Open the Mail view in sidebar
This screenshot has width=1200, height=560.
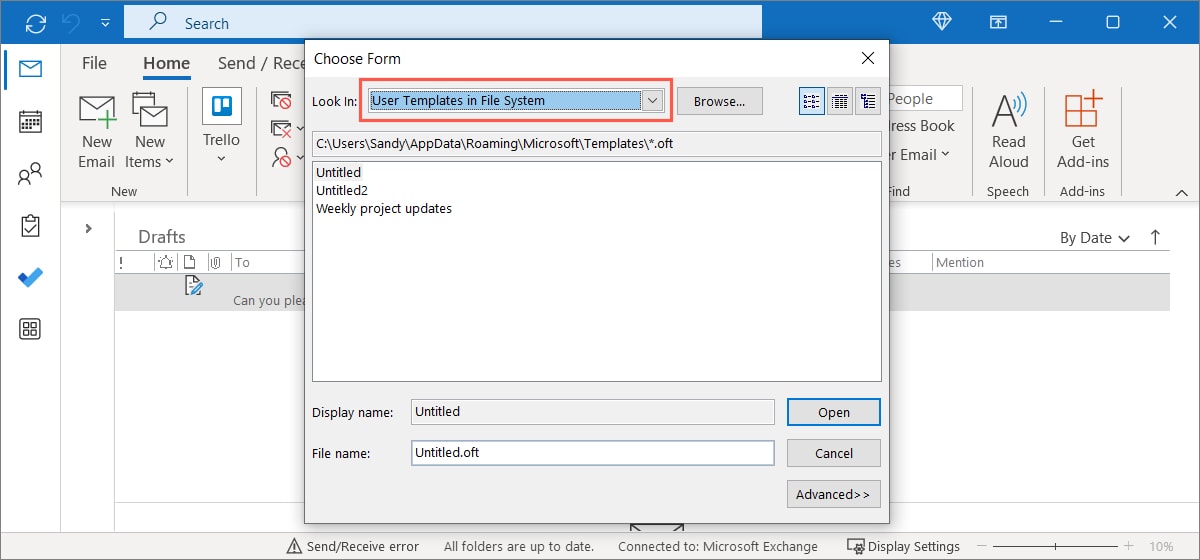pos(30,69)
